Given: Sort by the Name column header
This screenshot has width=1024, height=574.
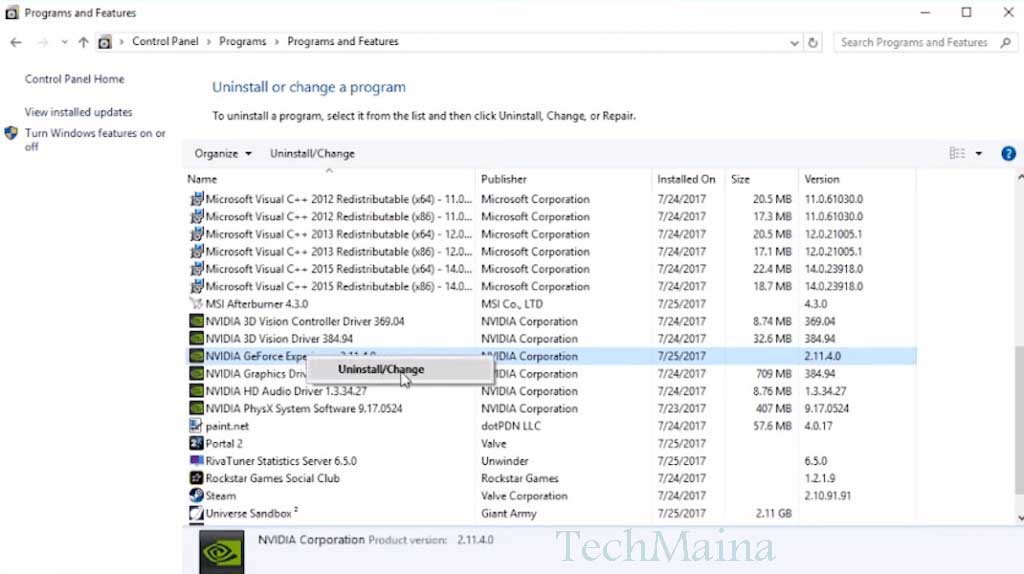Looking at the screenshot, I should [x=328, y=179].
